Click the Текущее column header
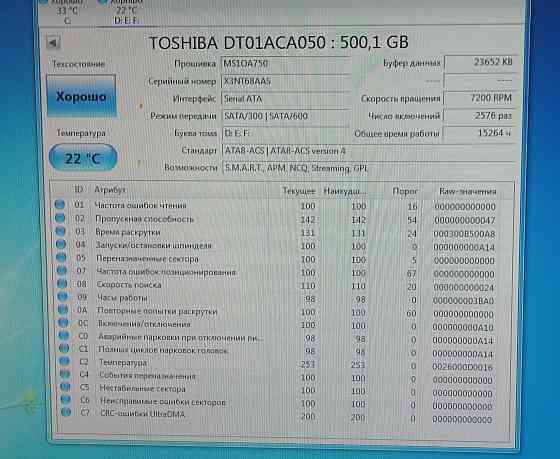The height and width of the screenshot is (459, 560). 299,191
